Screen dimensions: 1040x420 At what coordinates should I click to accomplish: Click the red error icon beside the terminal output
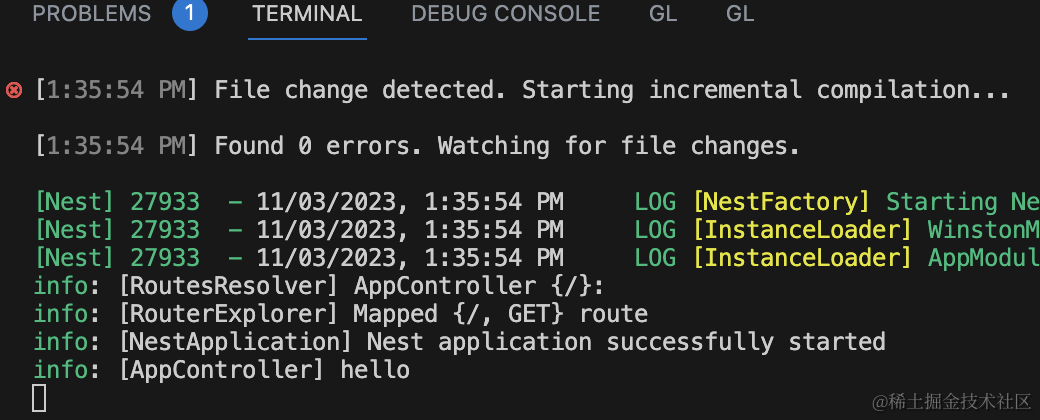14,90
